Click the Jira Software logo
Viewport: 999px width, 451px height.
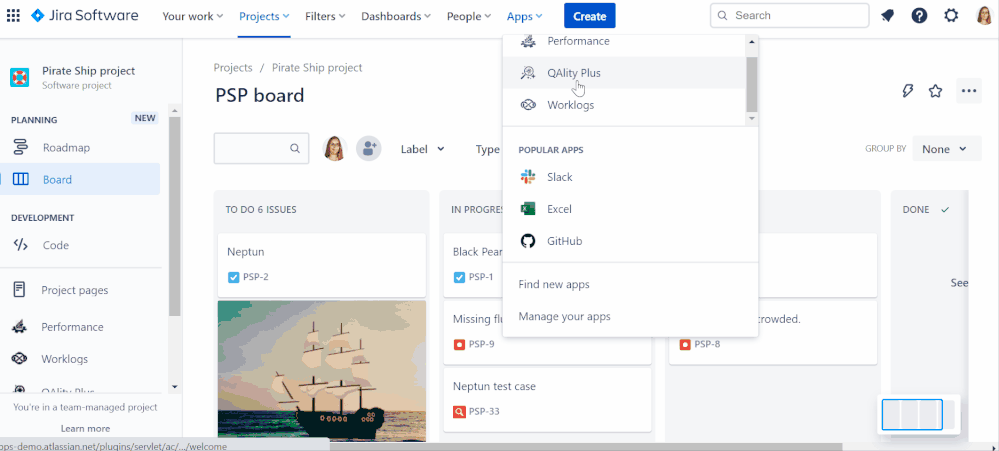coord(84,15)
